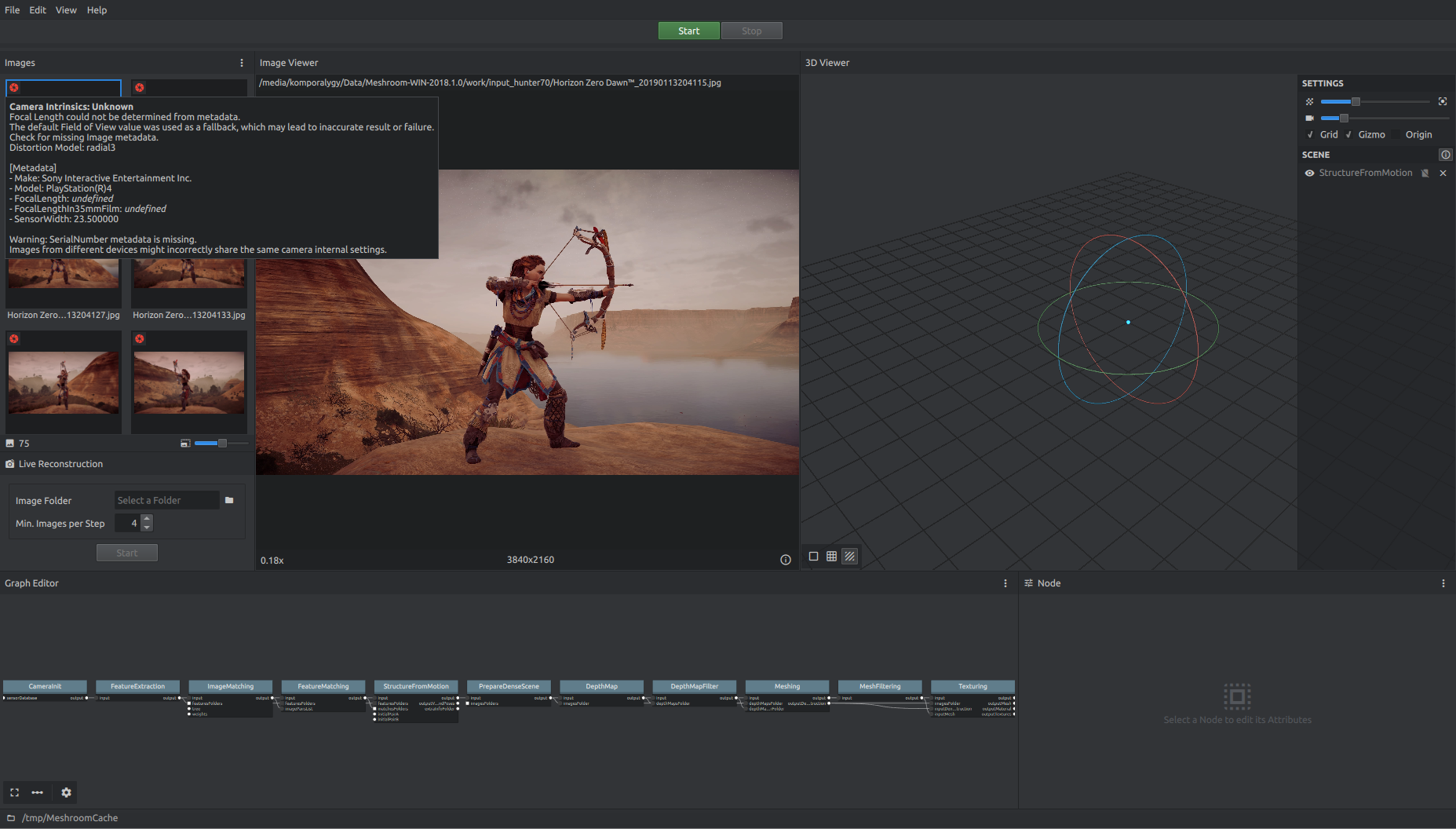Click warning icon above bottom-left thumbnail
The height and width of the screenshot is (829, 1456).
(14, 339)
